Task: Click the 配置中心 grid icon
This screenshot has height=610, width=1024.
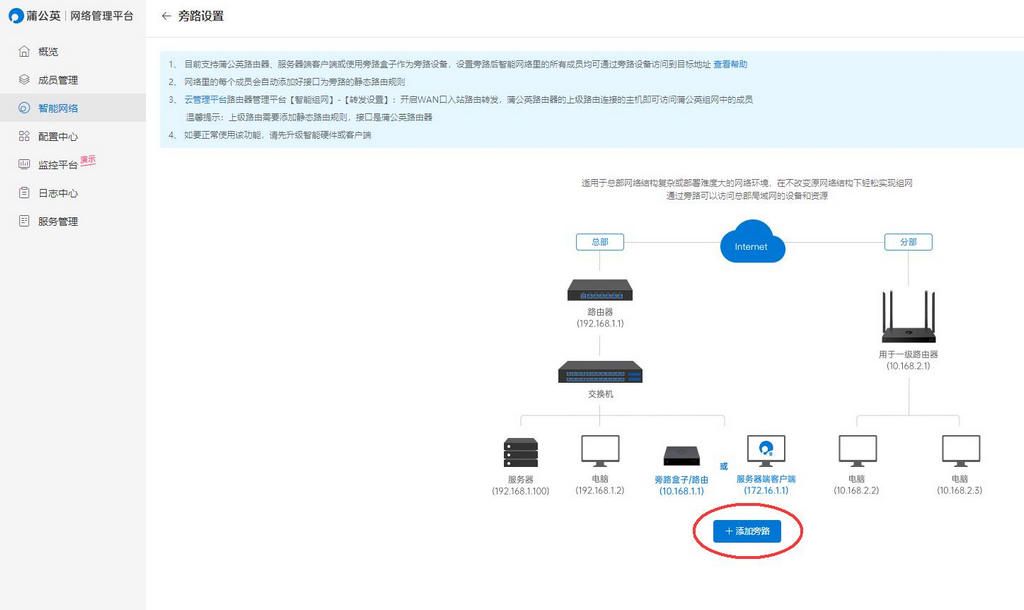Action: coord(24,136)
